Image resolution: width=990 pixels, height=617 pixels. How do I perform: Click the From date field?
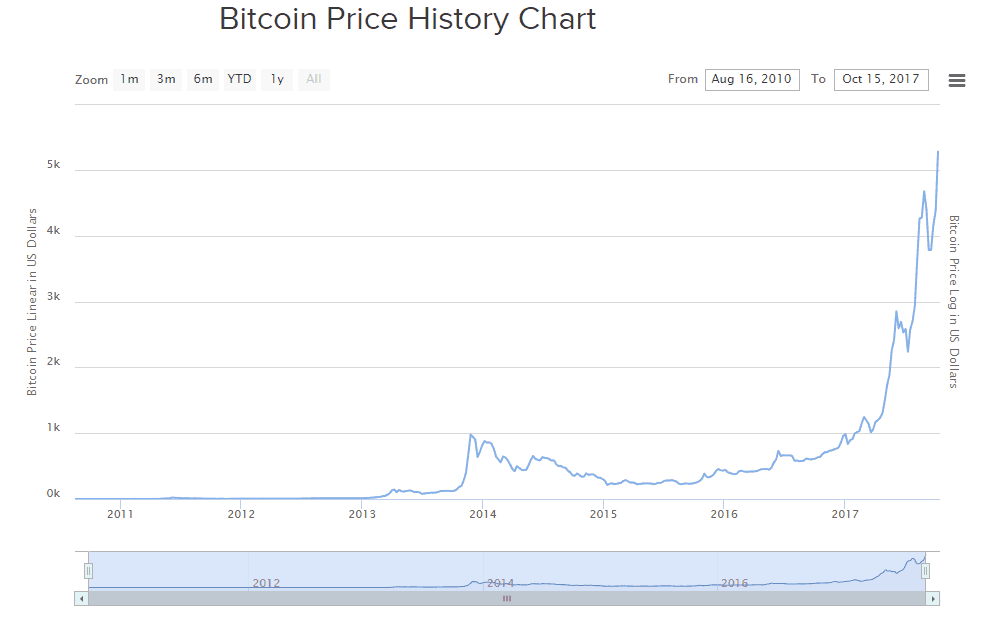click(x=752, y=80)
